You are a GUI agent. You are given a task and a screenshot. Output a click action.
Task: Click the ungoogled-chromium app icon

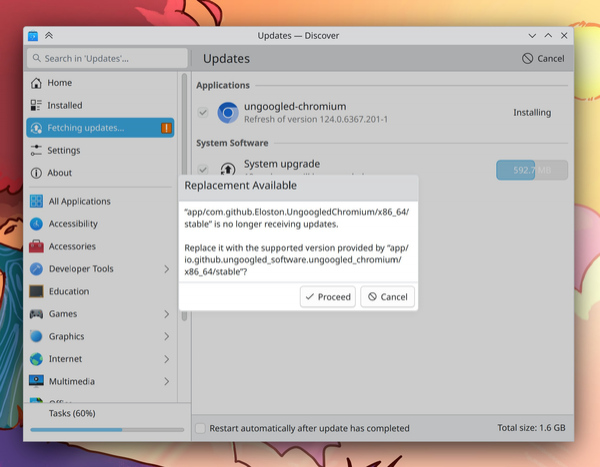(227, 113)
